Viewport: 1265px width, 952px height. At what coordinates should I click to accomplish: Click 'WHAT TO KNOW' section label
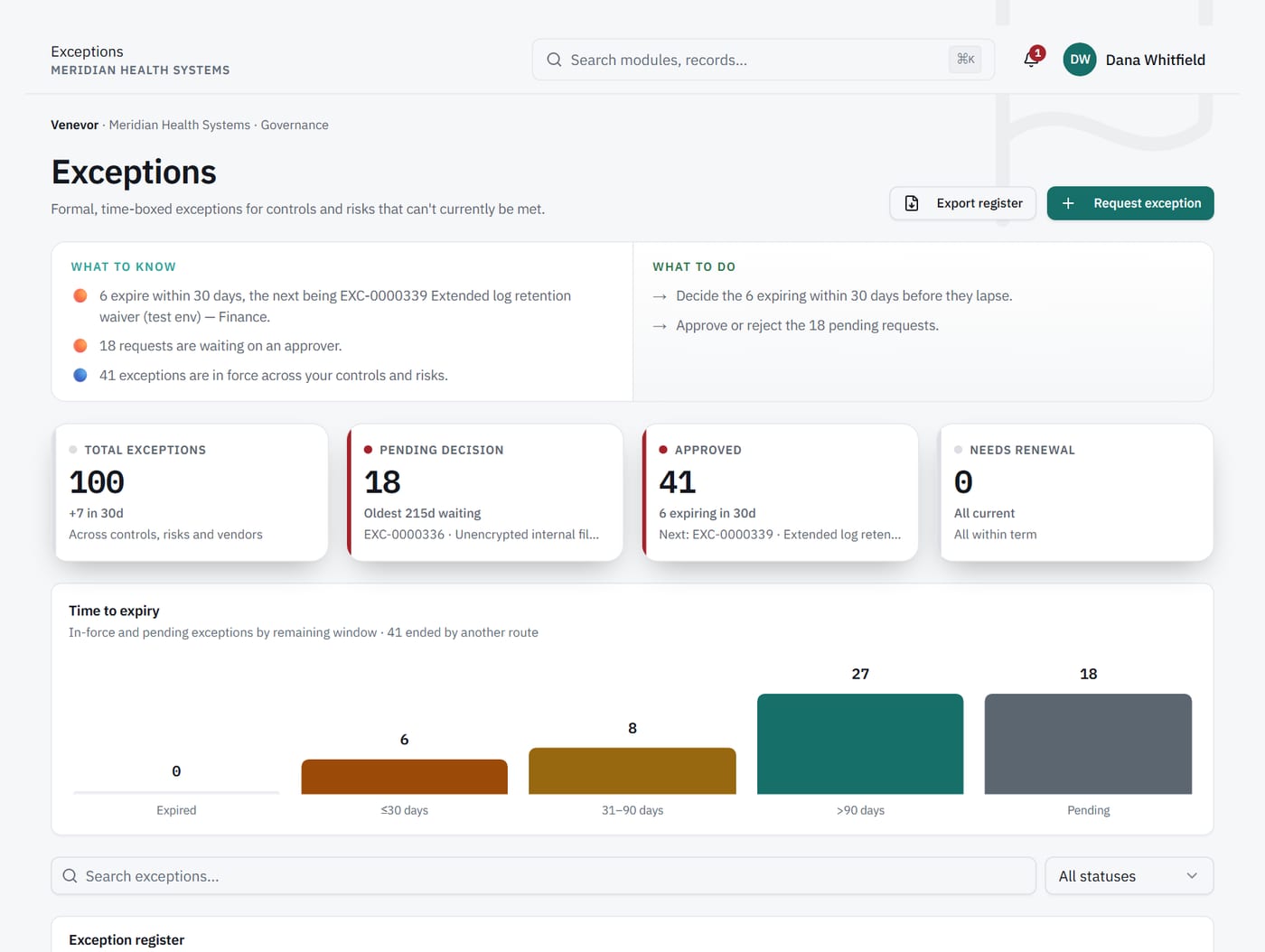[x=124, y=266]
